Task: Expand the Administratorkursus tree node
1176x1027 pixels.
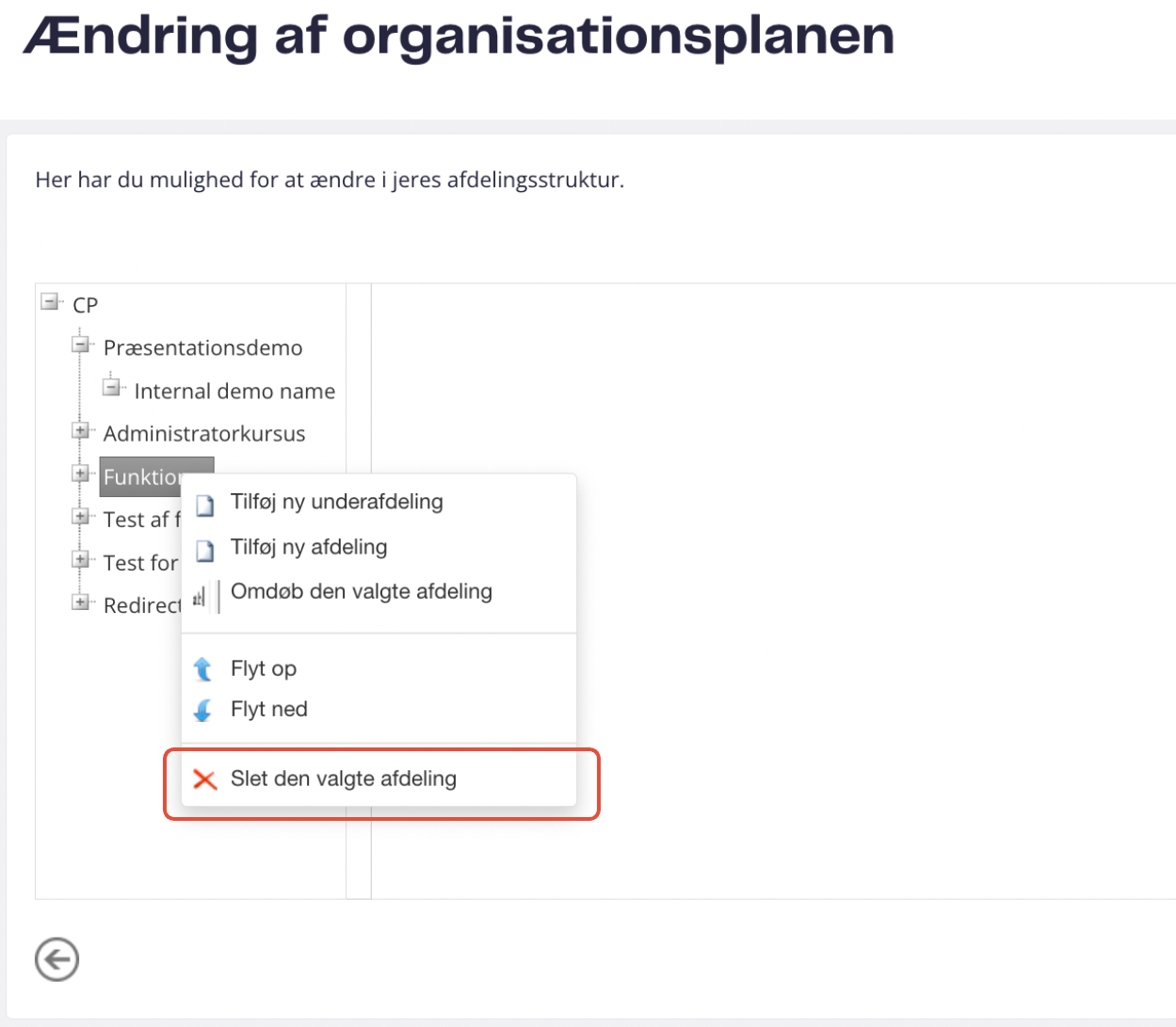Action: click(81, 431)
